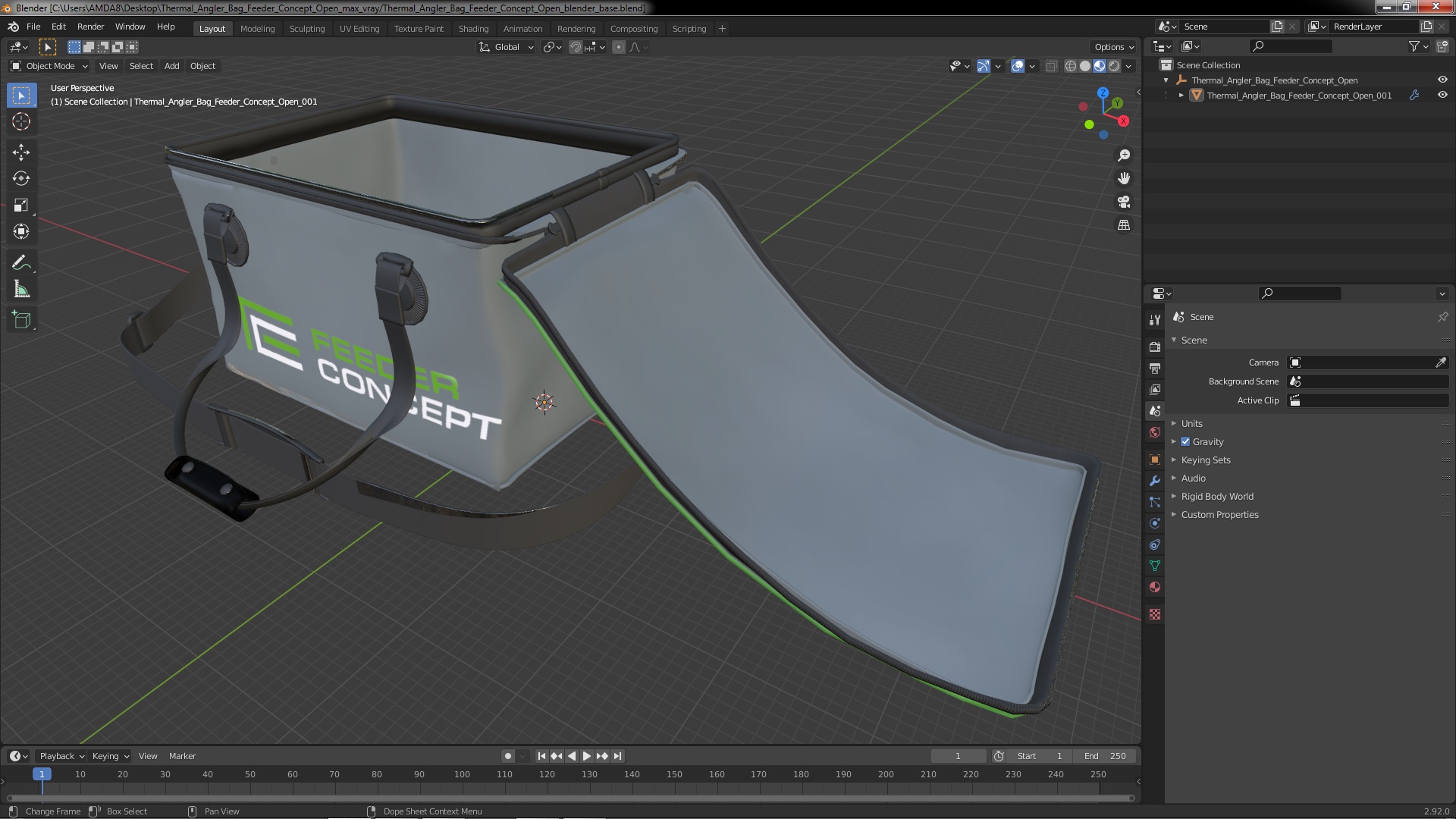Select the Cursor tool in the toolbar
Viewport: 1456px width, 819px height.
tap(21, 121)
